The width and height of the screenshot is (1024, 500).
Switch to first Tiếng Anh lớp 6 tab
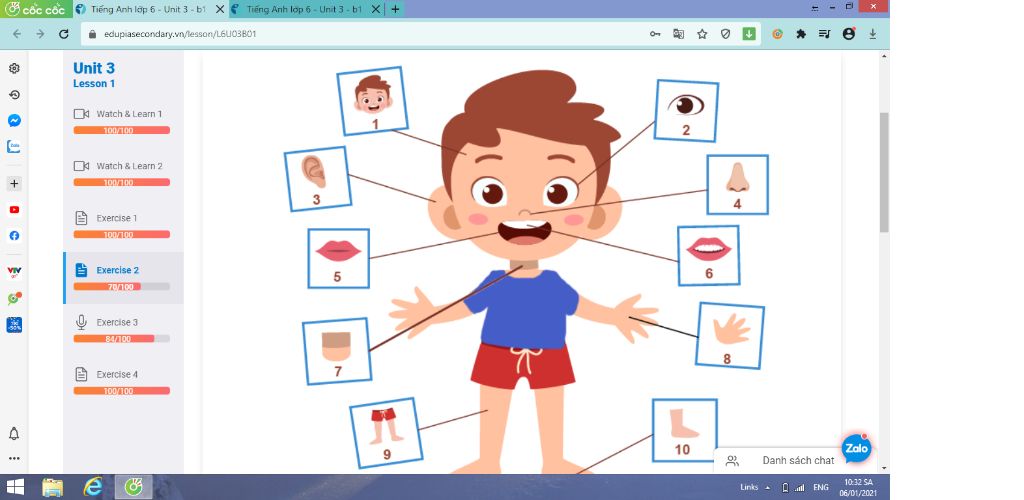click(x=150, y=10)
